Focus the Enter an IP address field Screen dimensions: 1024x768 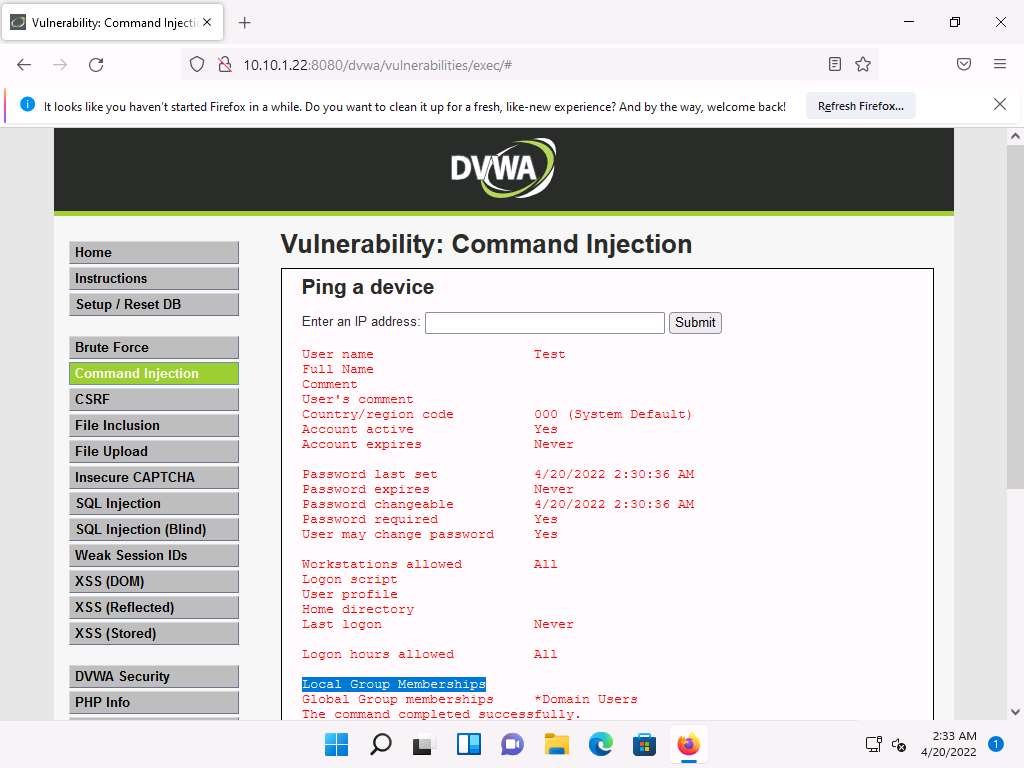[544, 322]
